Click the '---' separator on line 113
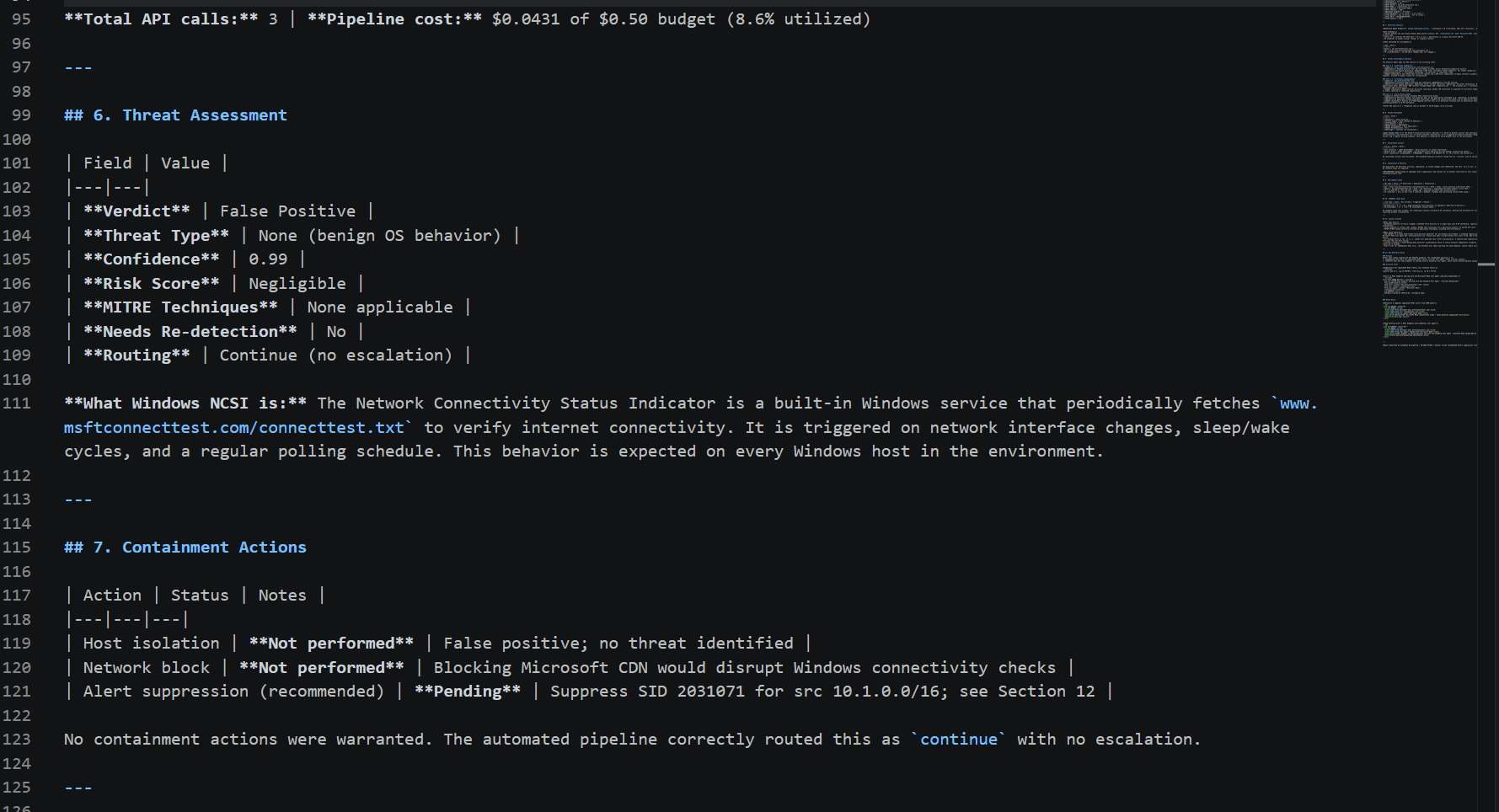Screen dimensions: 1499x812 click(x=78, y=499)
